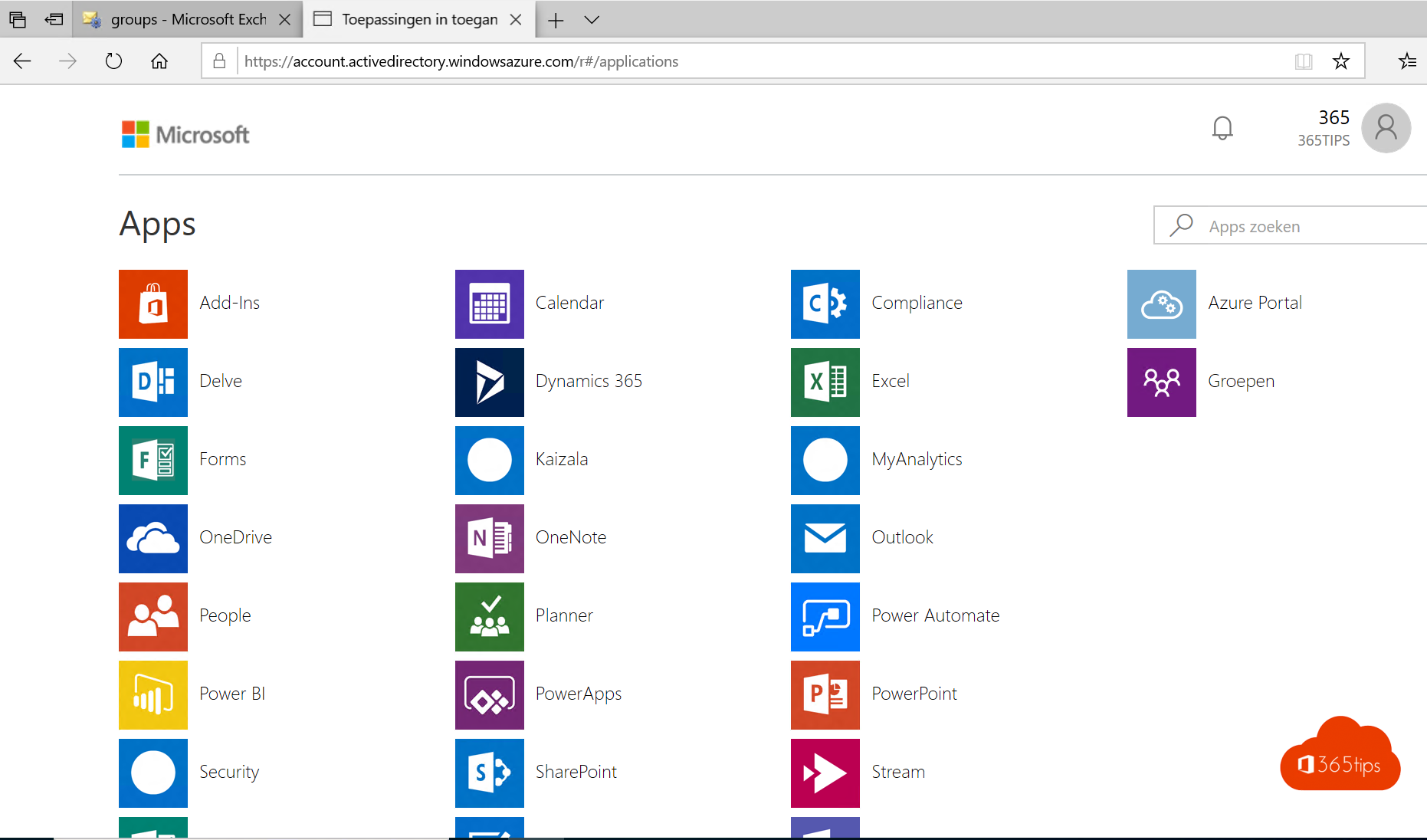This screenshot has height=840, width=1427.
Task: Open a new browser tab
Action: [556, 20]
